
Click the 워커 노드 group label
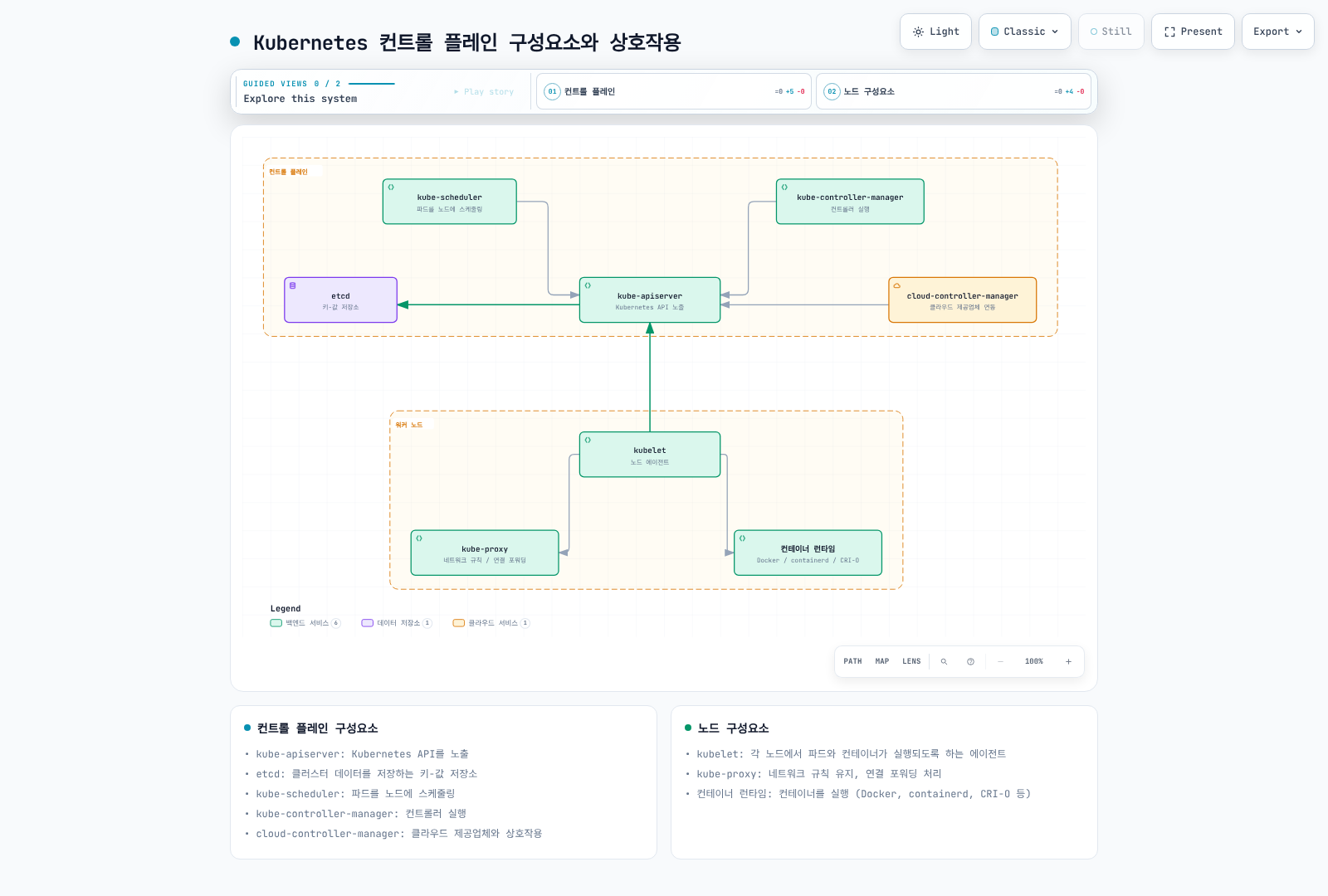(408, 425)
